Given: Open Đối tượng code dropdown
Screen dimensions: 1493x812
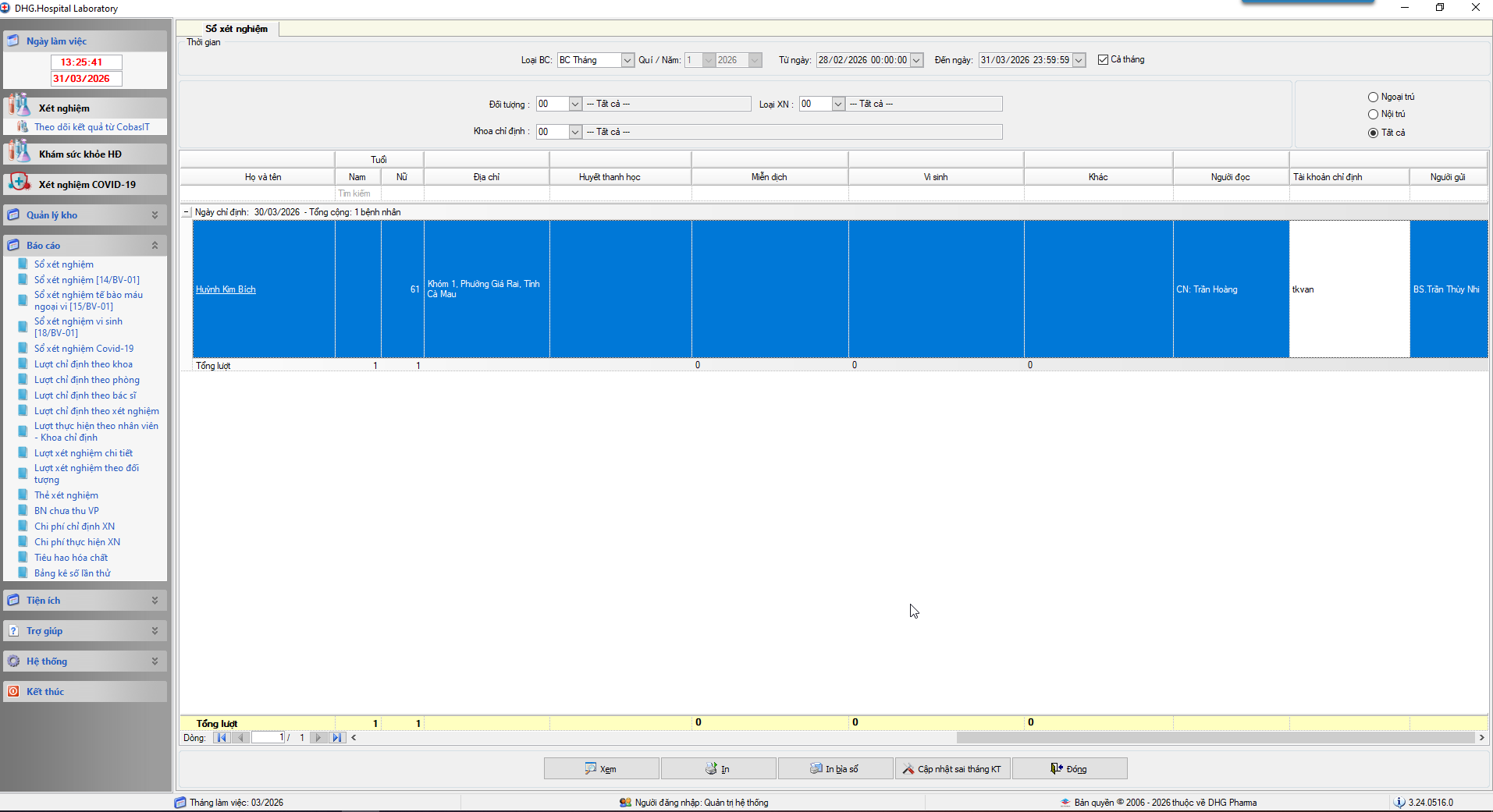Looking at the screenshot, I should click(x=575, y=104).
